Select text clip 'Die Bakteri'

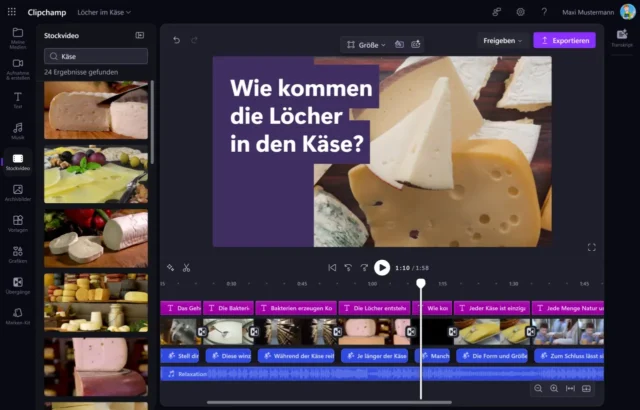[x=228, y=308]
